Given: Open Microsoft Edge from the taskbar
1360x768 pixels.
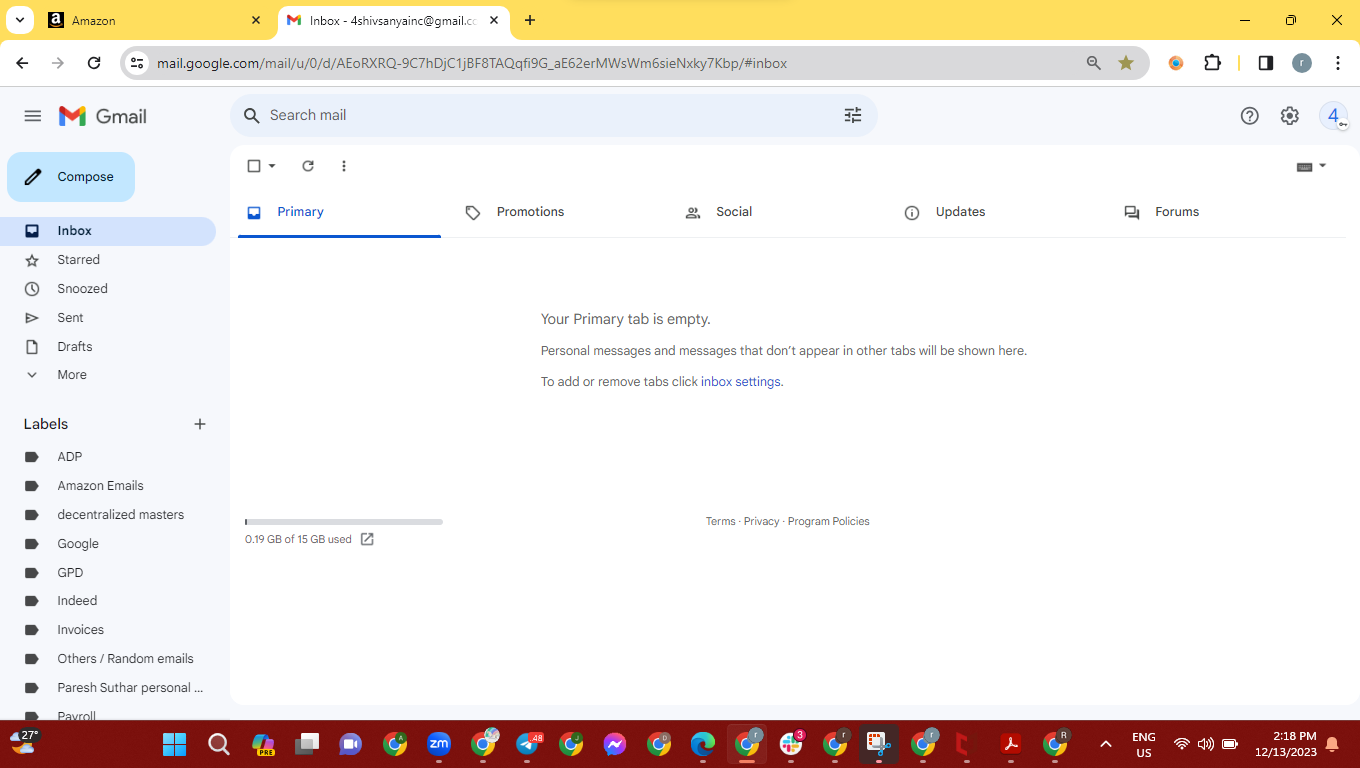Looking at the screenshot, I should [x=703, y=744].
